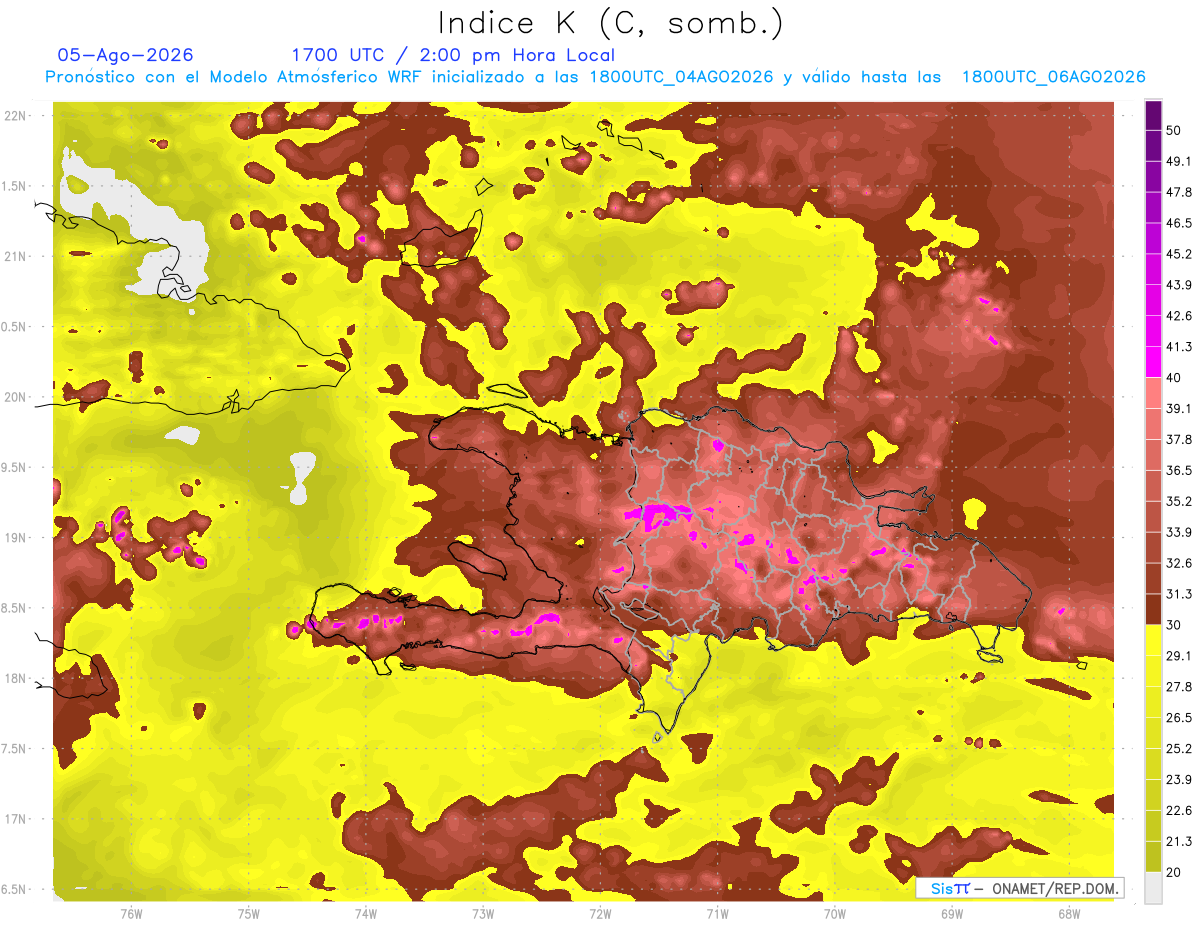Click the "18N" latitude label
The width and height of the screenshot is (1200, 927).
coord(16,678)
